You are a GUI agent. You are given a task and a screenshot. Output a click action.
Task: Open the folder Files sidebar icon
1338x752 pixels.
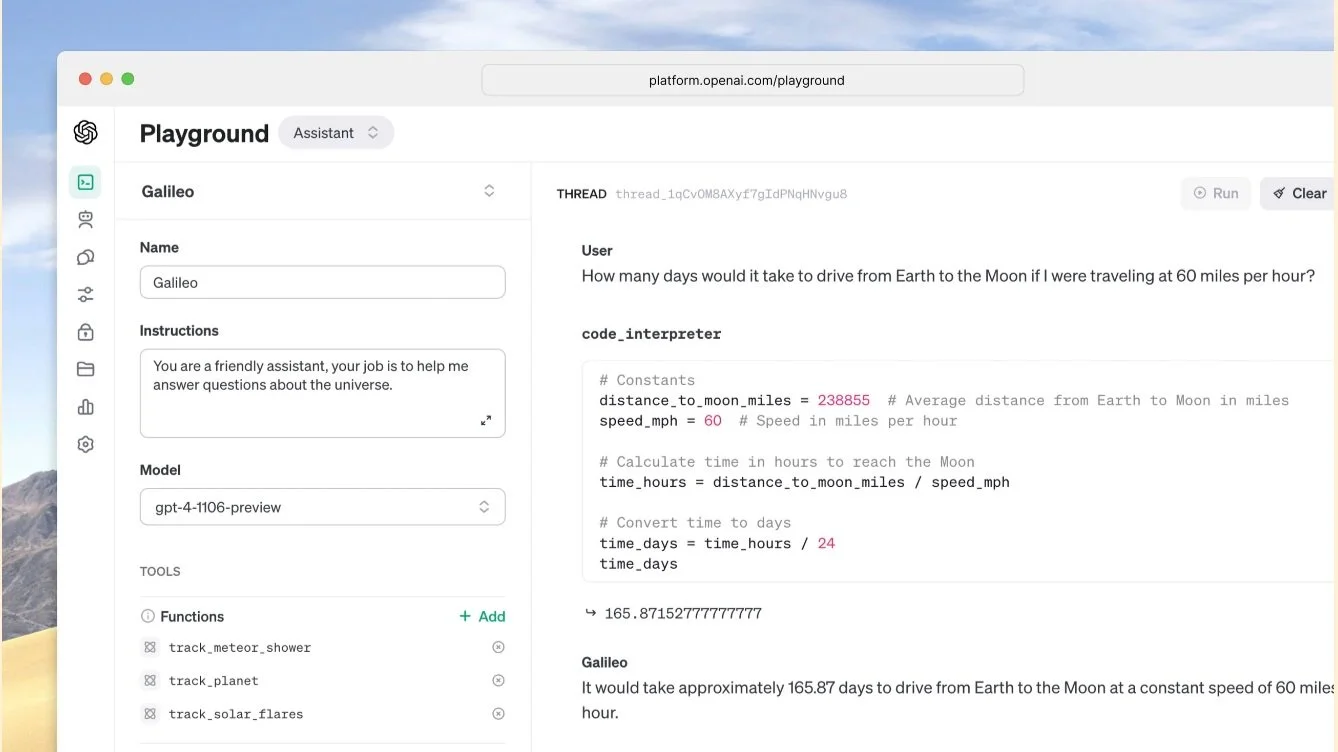(85, 369)
